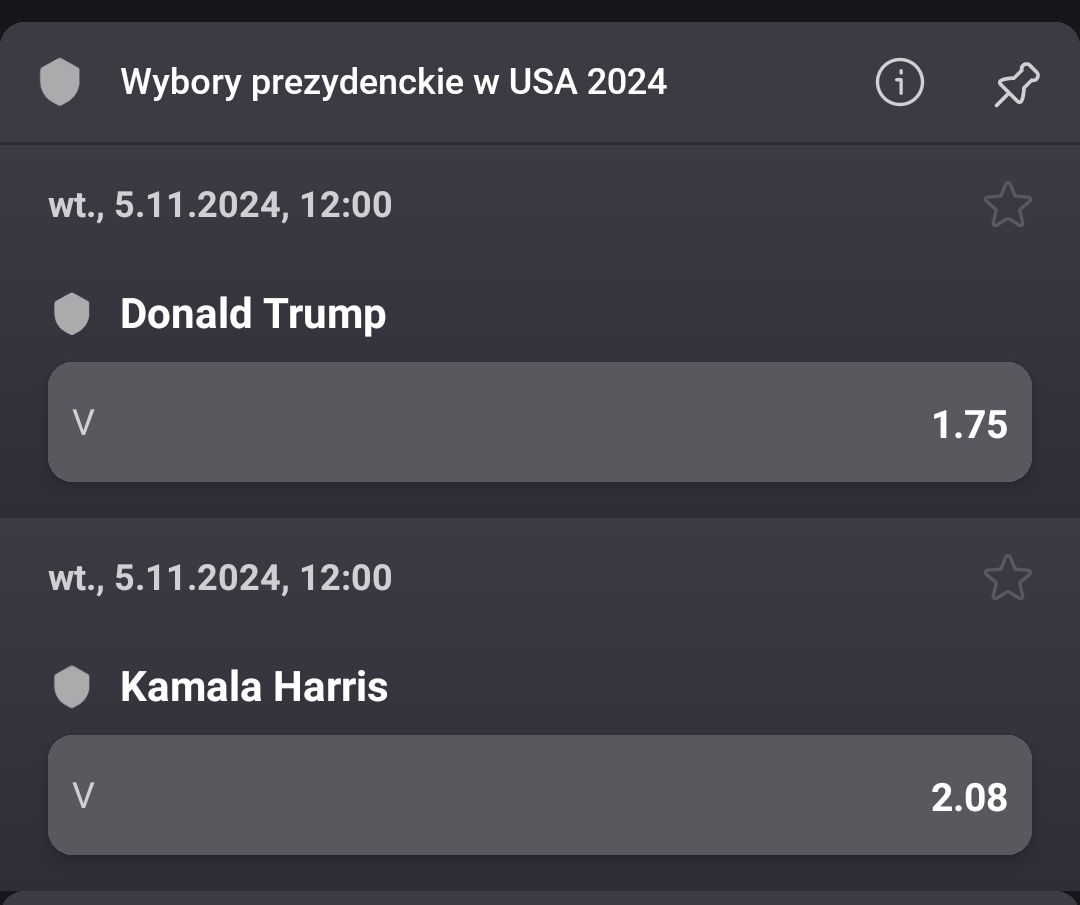Screen dimensions: 1080x905
Task: Click the shield icon next to Donald Trump
Action: click(71, 315)
